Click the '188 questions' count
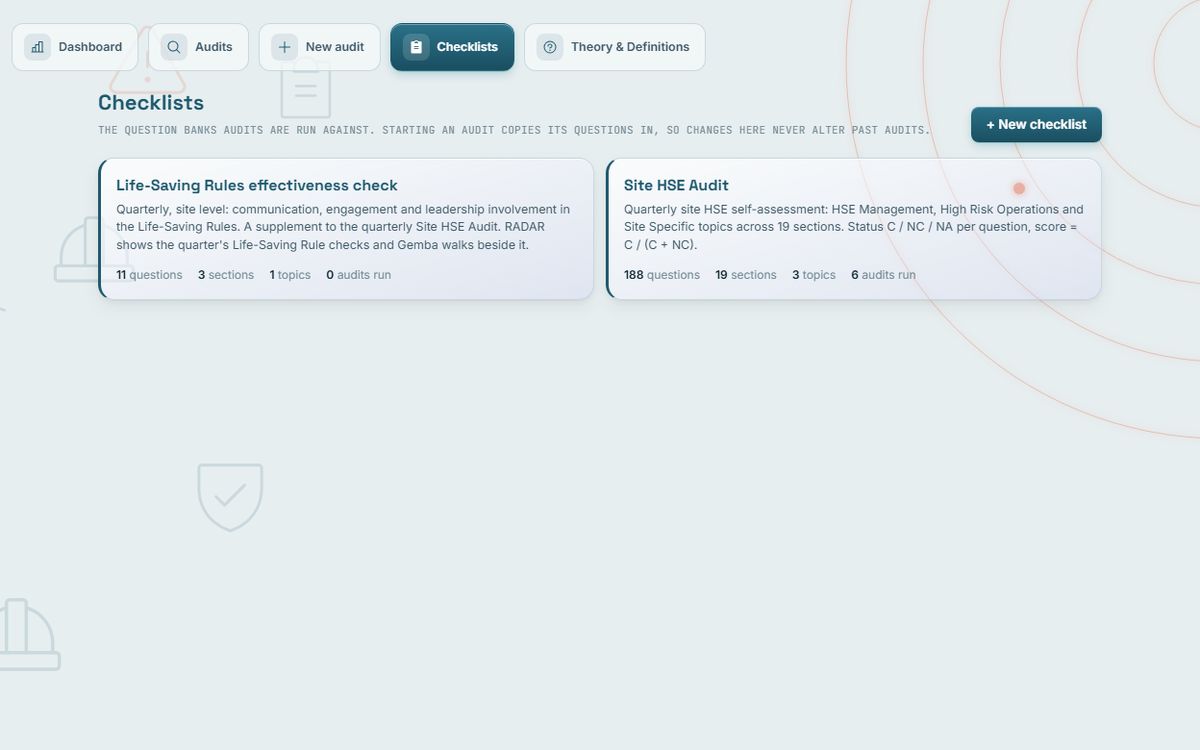This screenshot has width=1200, height=750. [662, 275]
